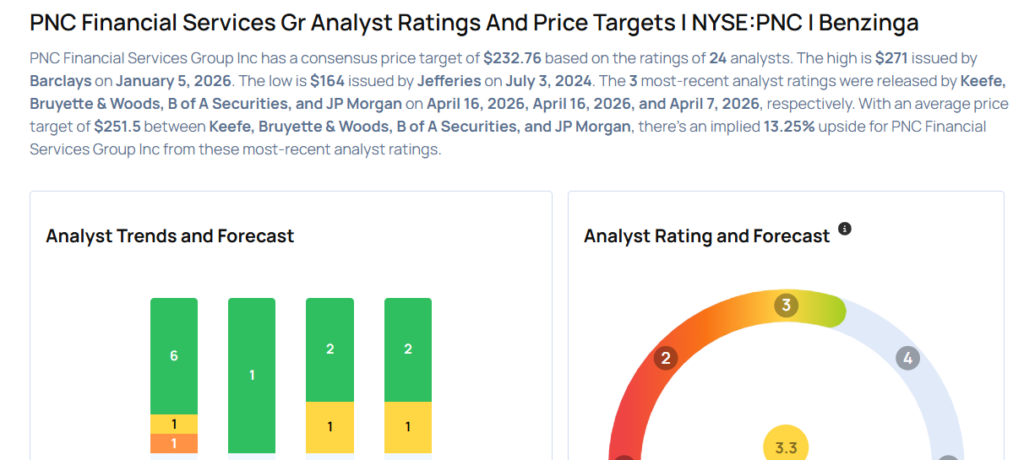
Task: Click the PNC Analyst Ratings page title
Action: tap(475, 22)
